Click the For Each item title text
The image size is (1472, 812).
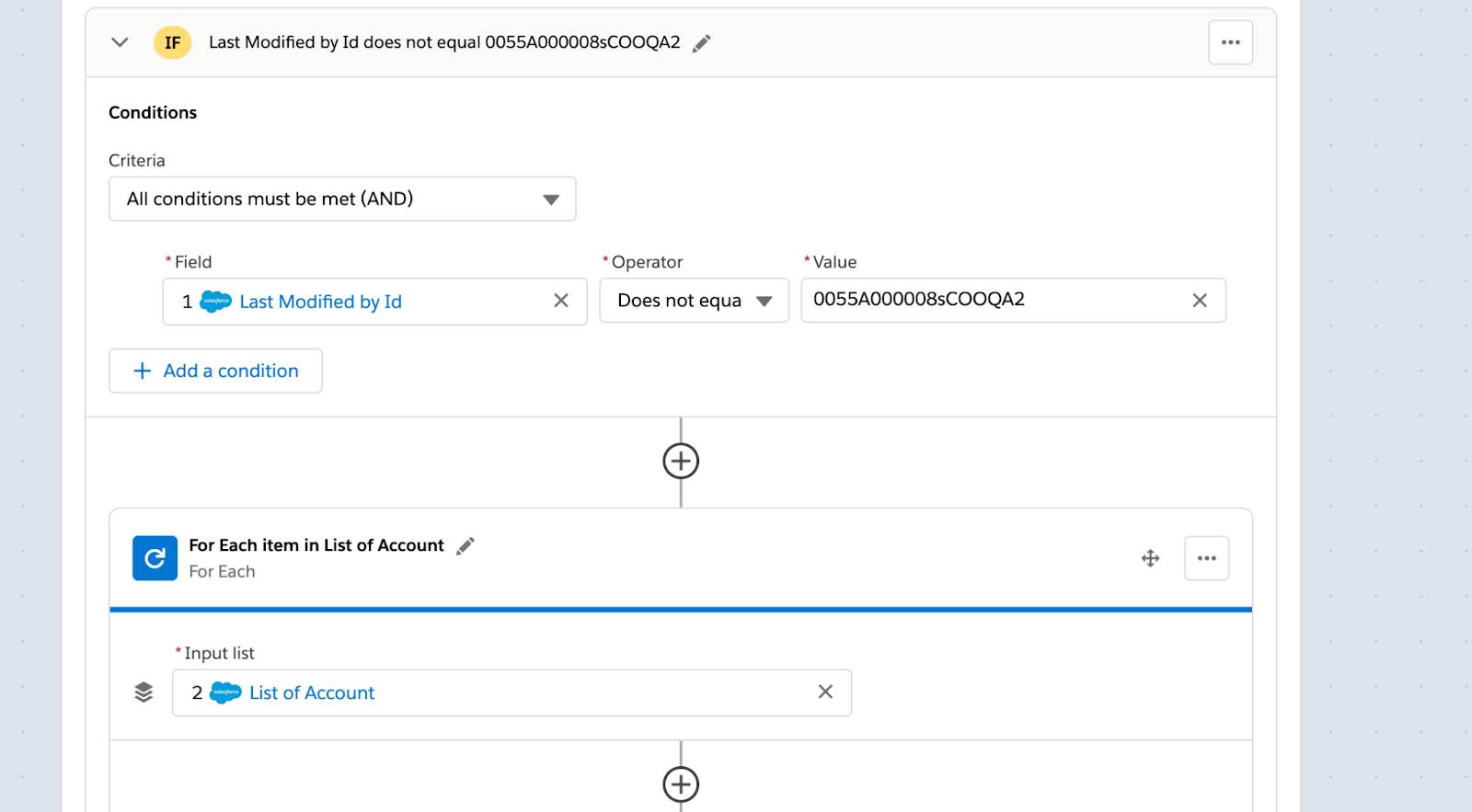tap(316, 545)
